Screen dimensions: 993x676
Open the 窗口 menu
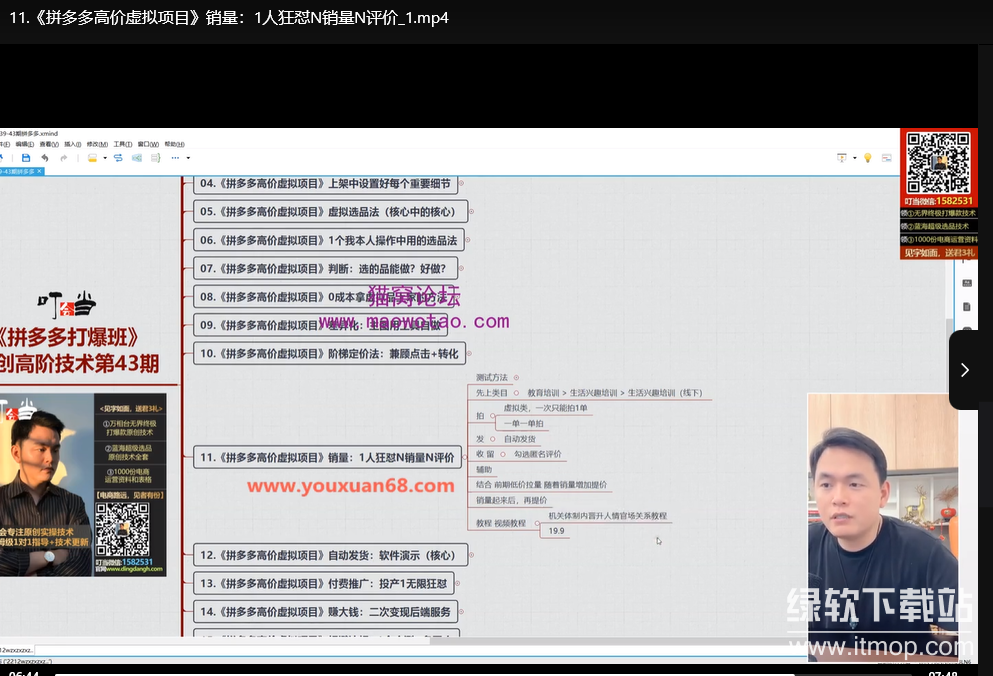coord(148,144)
